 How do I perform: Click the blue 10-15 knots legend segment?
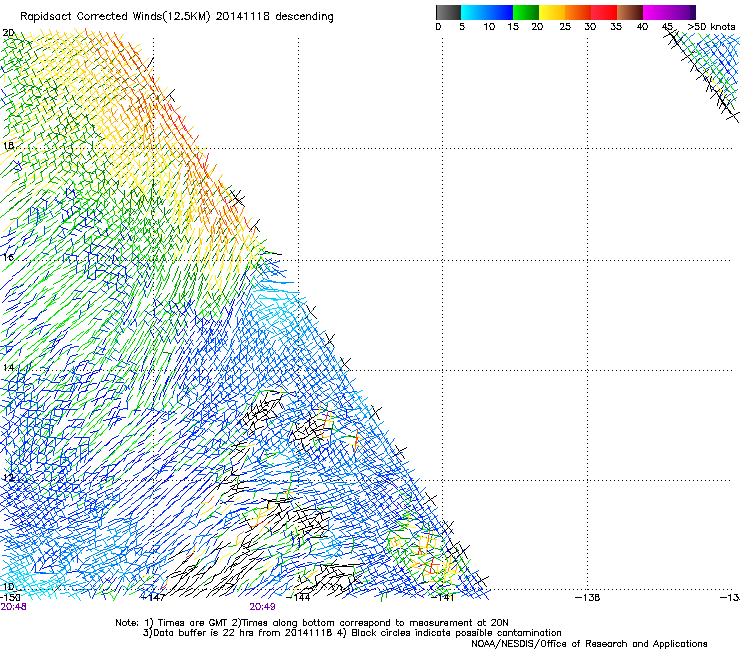500,12
